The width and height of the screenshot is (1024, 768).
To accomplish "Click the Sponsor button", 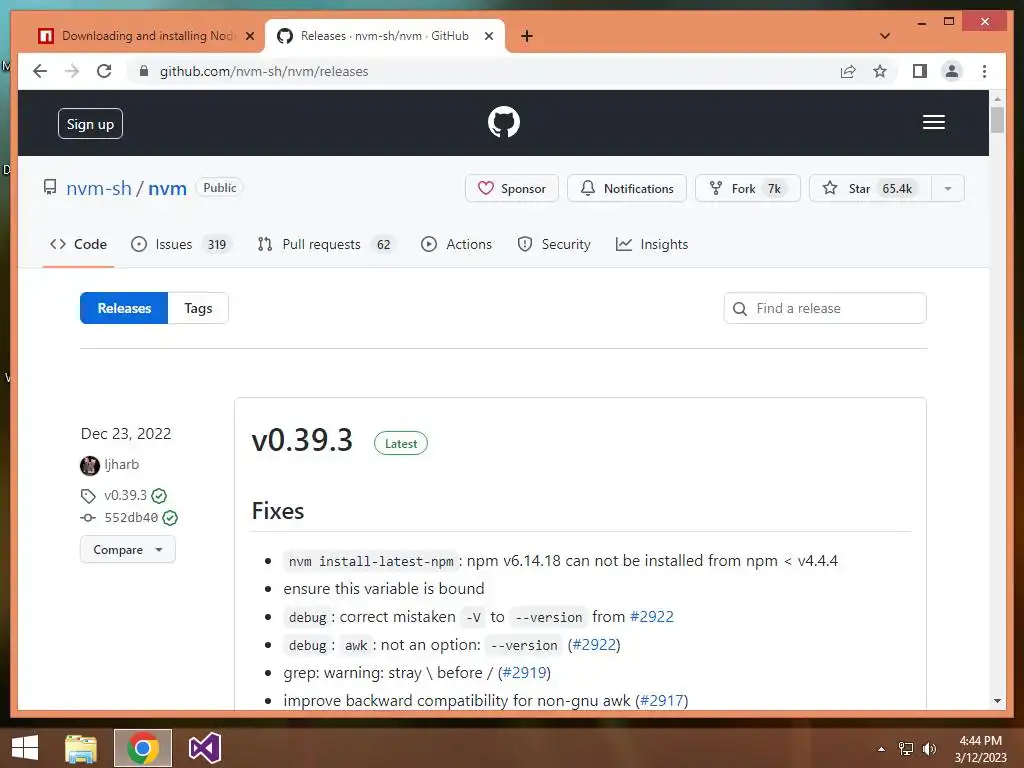I will point(512,189).
